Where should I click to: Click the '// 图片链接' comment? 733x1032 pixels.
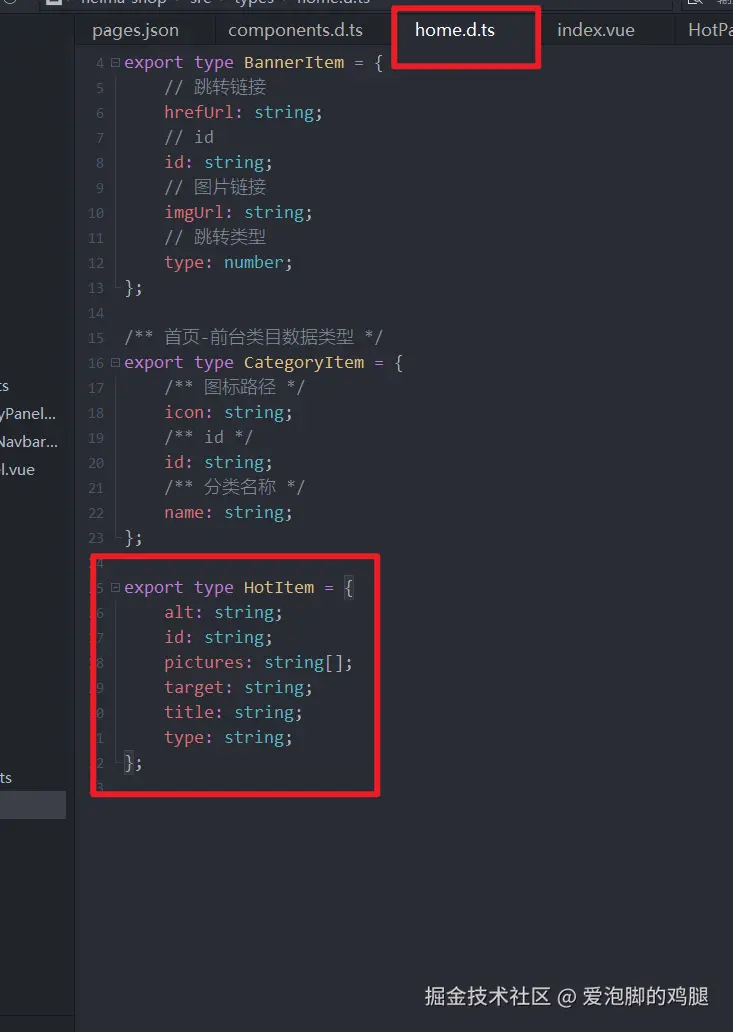click(215, 188)
